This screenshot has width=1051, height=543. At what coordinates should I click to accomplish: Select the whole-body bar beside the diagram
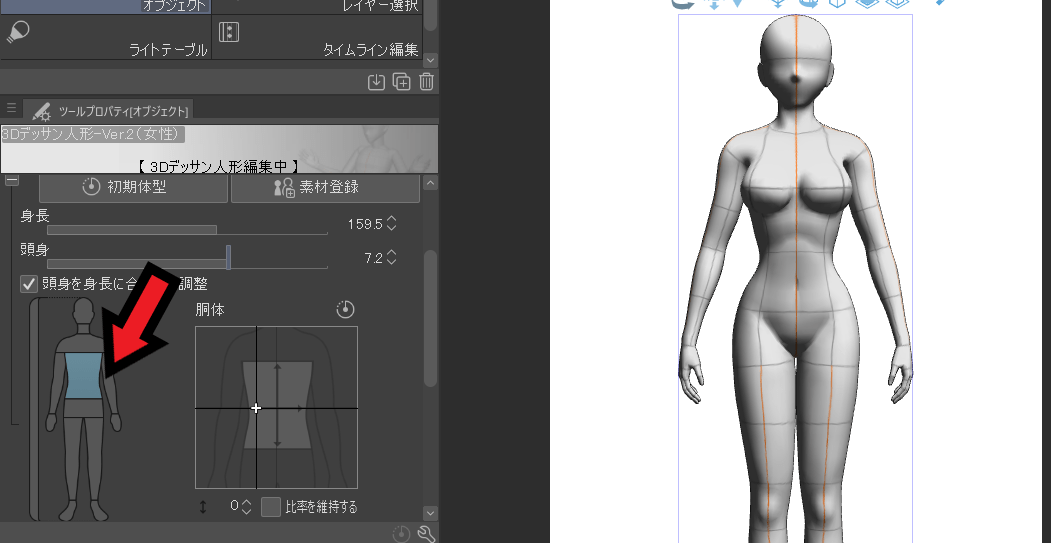(x=35, y=409)
